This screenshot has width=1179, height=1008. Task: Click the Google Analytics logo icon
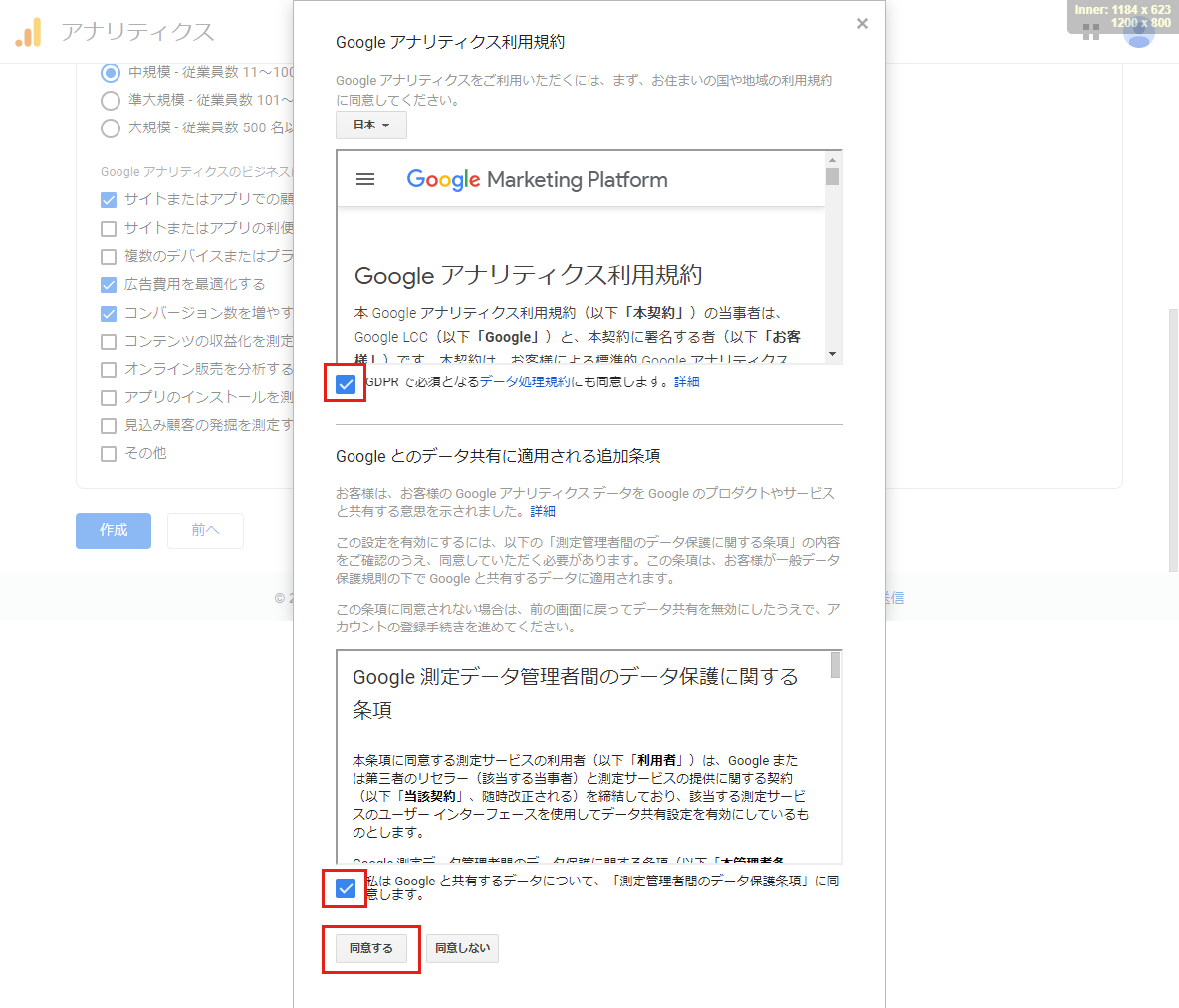(29, 32)
